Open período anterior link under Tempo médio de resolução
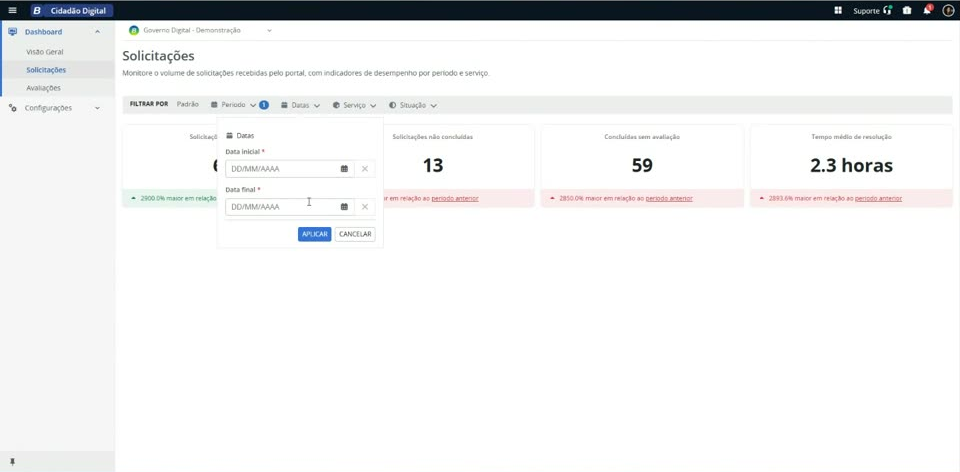Image resolution: width=960 pixels, height=472 pixels. pos(879,198)
